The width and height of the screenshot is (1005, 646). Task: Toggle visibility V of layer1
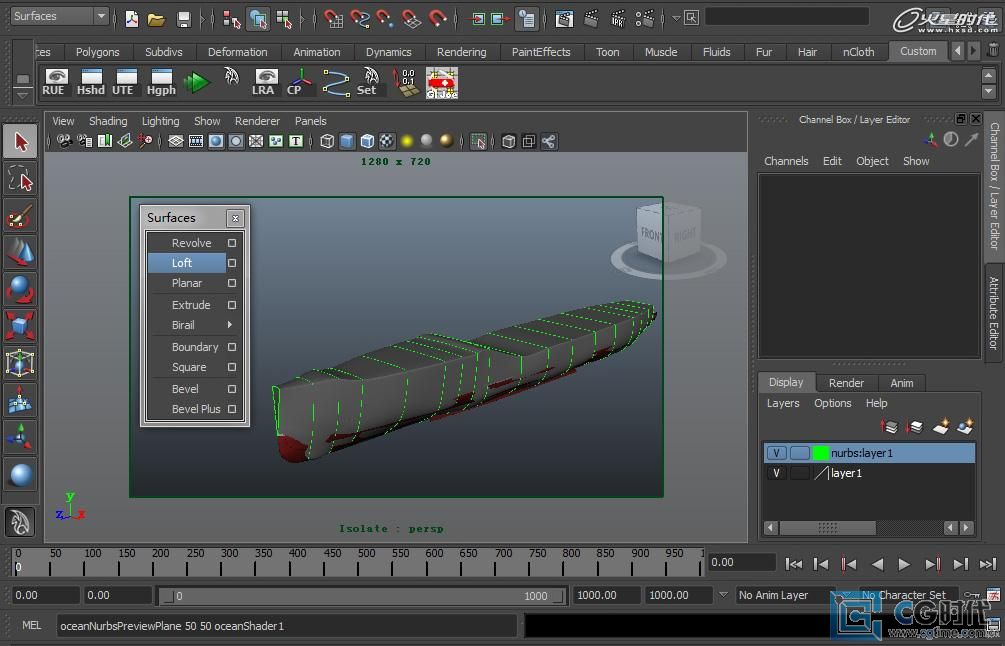click(x=776, y=474)
